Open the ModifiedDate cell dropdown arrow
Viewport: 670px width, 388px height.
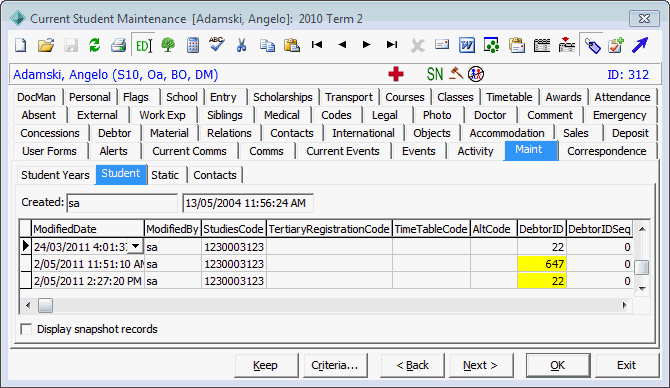pyautogui.click(x=135, y=246)
